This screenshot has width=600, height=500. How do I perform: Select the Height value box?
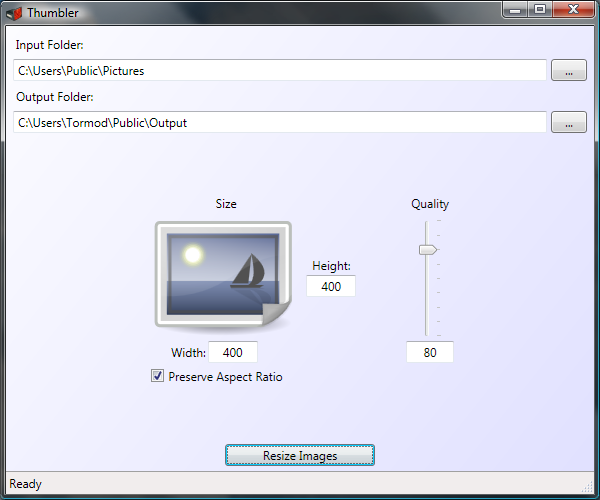coord(331,287)
